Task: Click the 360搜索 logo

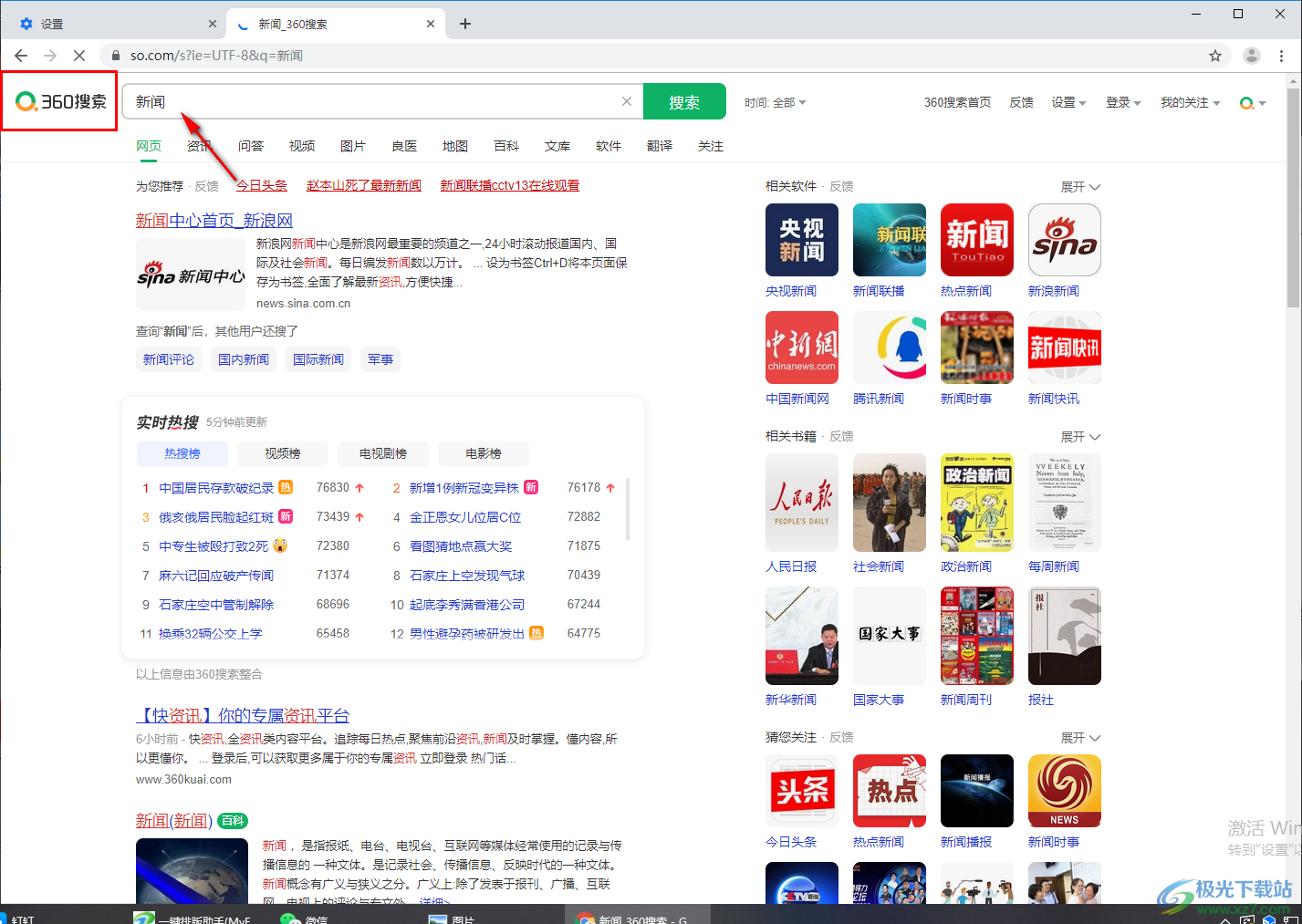Action: [x=61, y=101]
